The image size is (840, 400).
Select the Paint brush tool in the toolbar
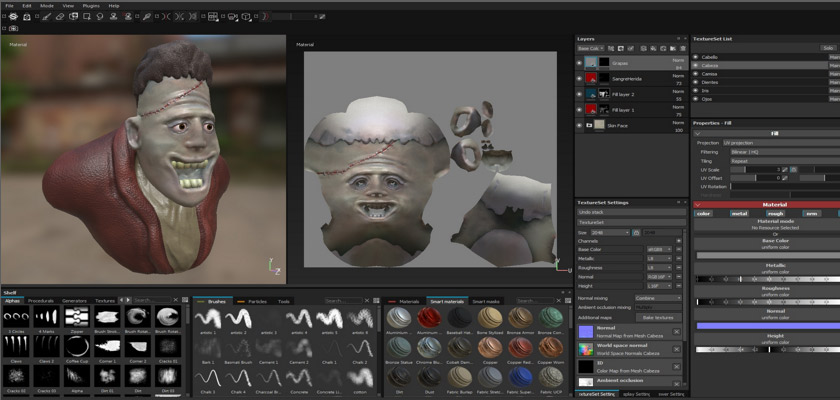click(45, 16)
